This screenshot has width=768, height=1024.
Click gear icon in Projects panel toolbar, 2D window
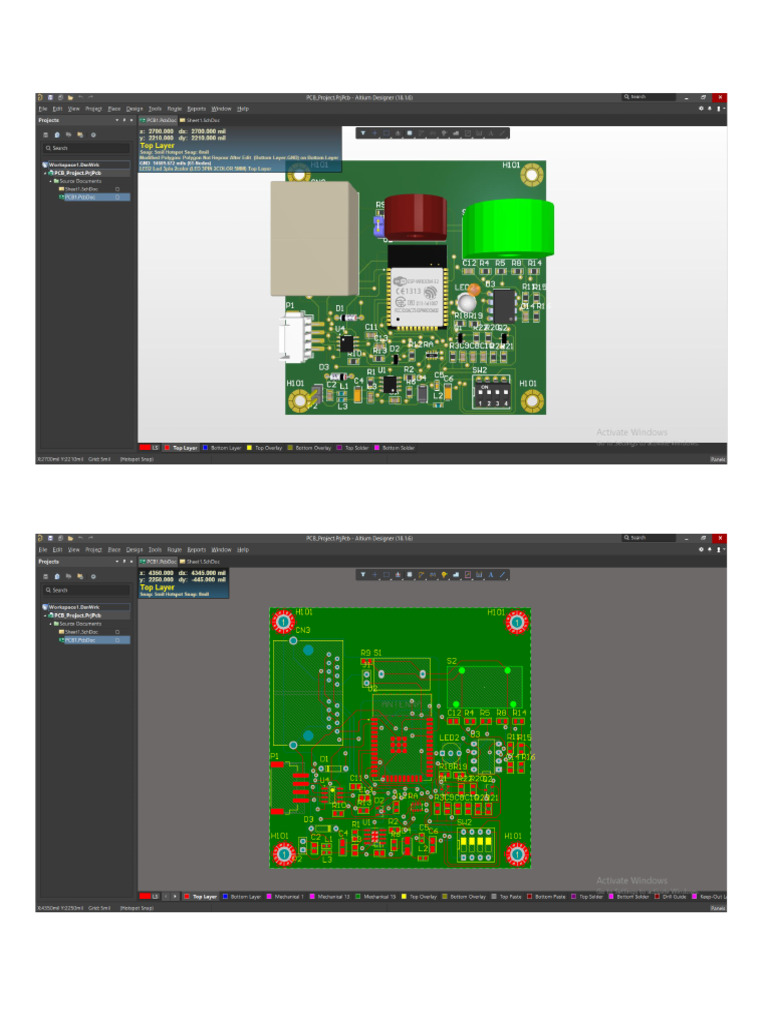pos(93,577)
